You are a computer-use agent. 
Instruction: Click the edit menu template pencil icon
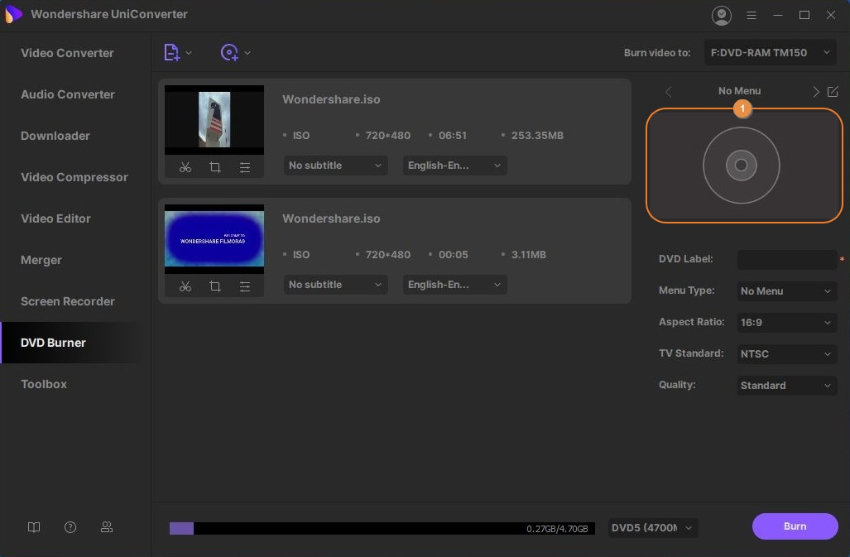click(833, 92)
